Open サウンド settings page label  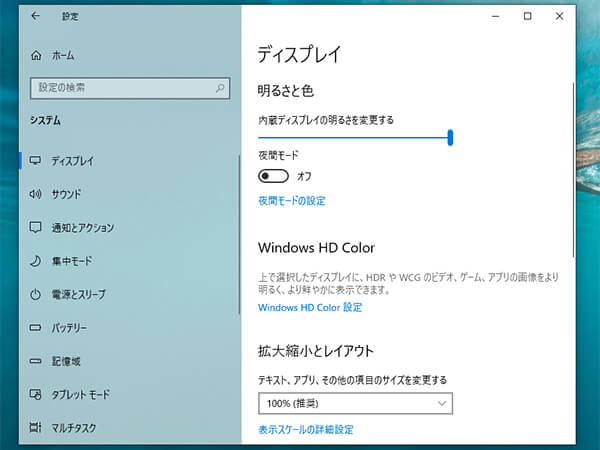tap(67, 194)
